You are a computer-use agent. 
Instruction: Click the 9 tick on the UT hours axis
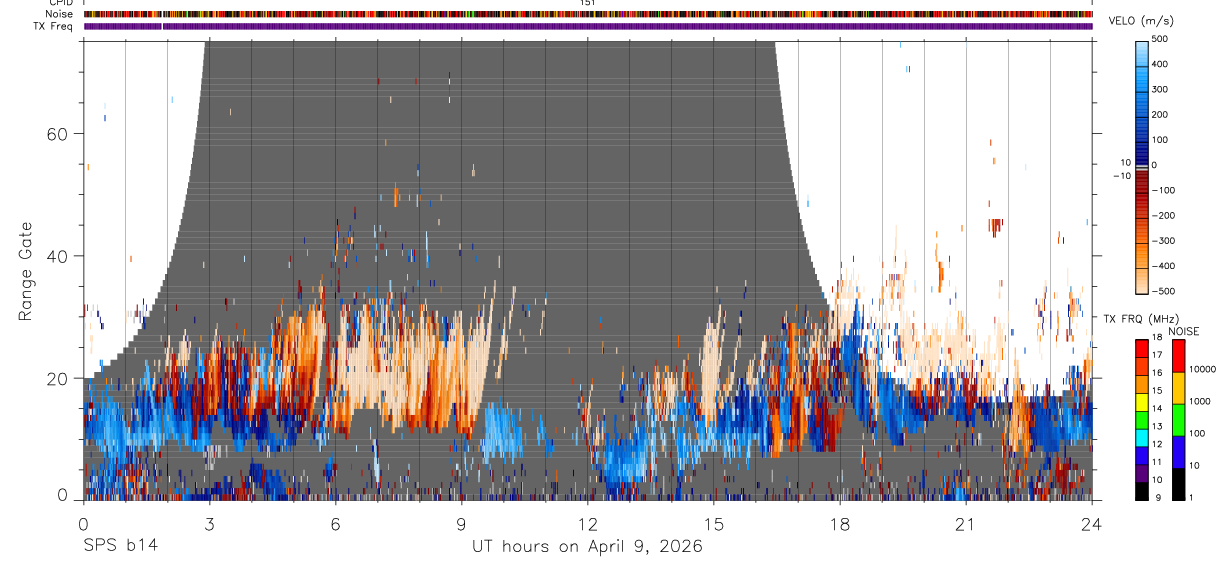[x=461, y=523]
